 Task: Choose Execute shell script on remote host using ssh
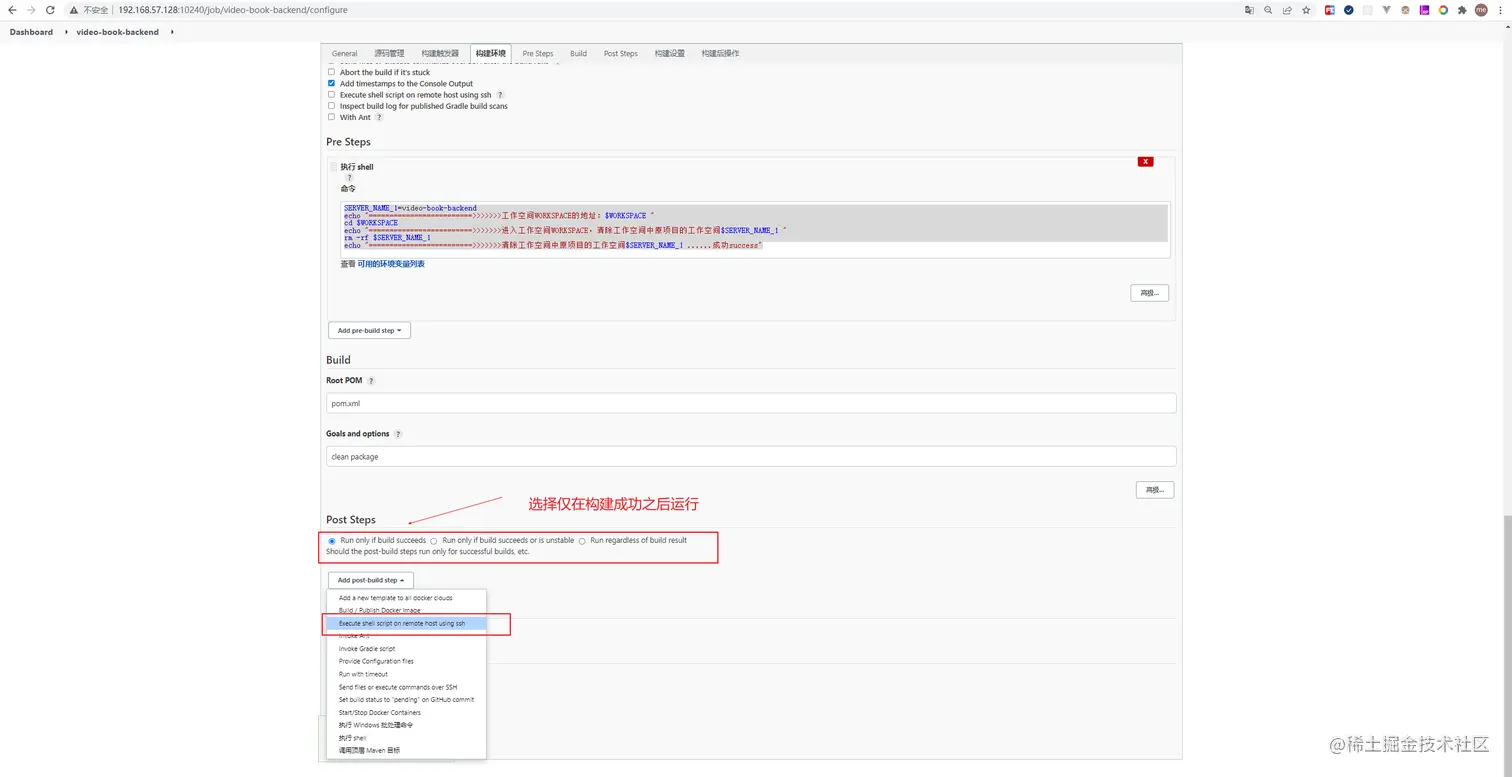pos(406,623)
